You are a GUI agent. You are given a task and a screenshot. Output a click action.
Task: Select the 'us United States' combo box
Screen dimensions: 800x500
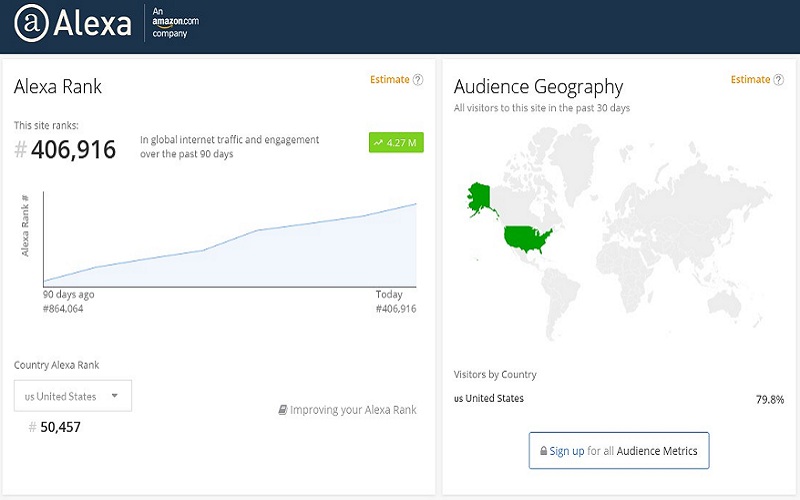point(72,396)
